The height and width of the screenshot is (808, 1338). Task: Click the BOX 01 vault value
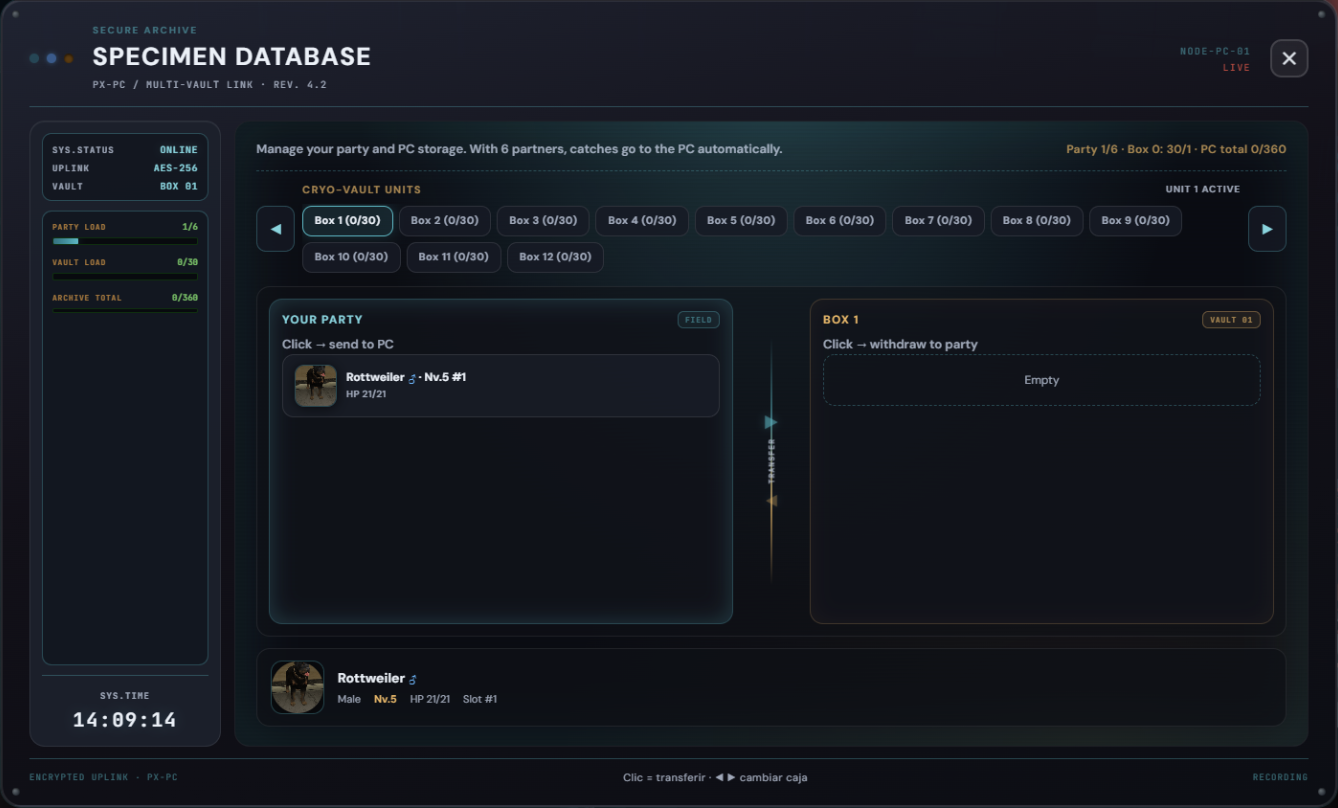(x=179, y=186)
